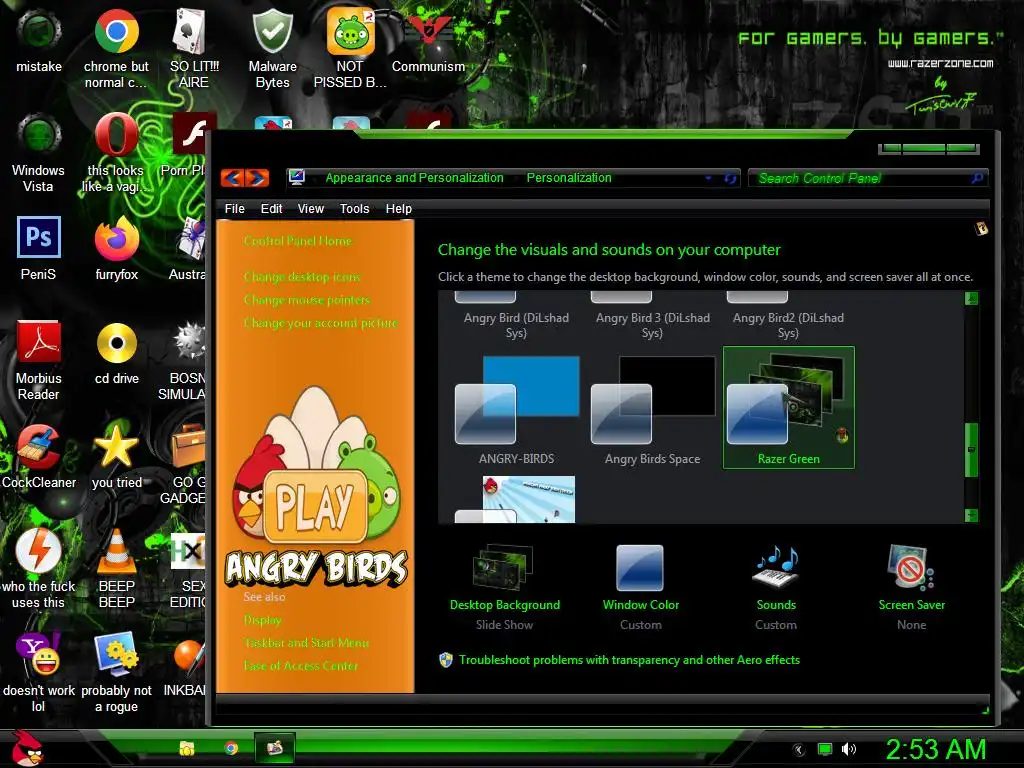Click the theme list scrollbar thumb
The width and height of the screenshot is (1024, 768).
click(x=971, y=450)
